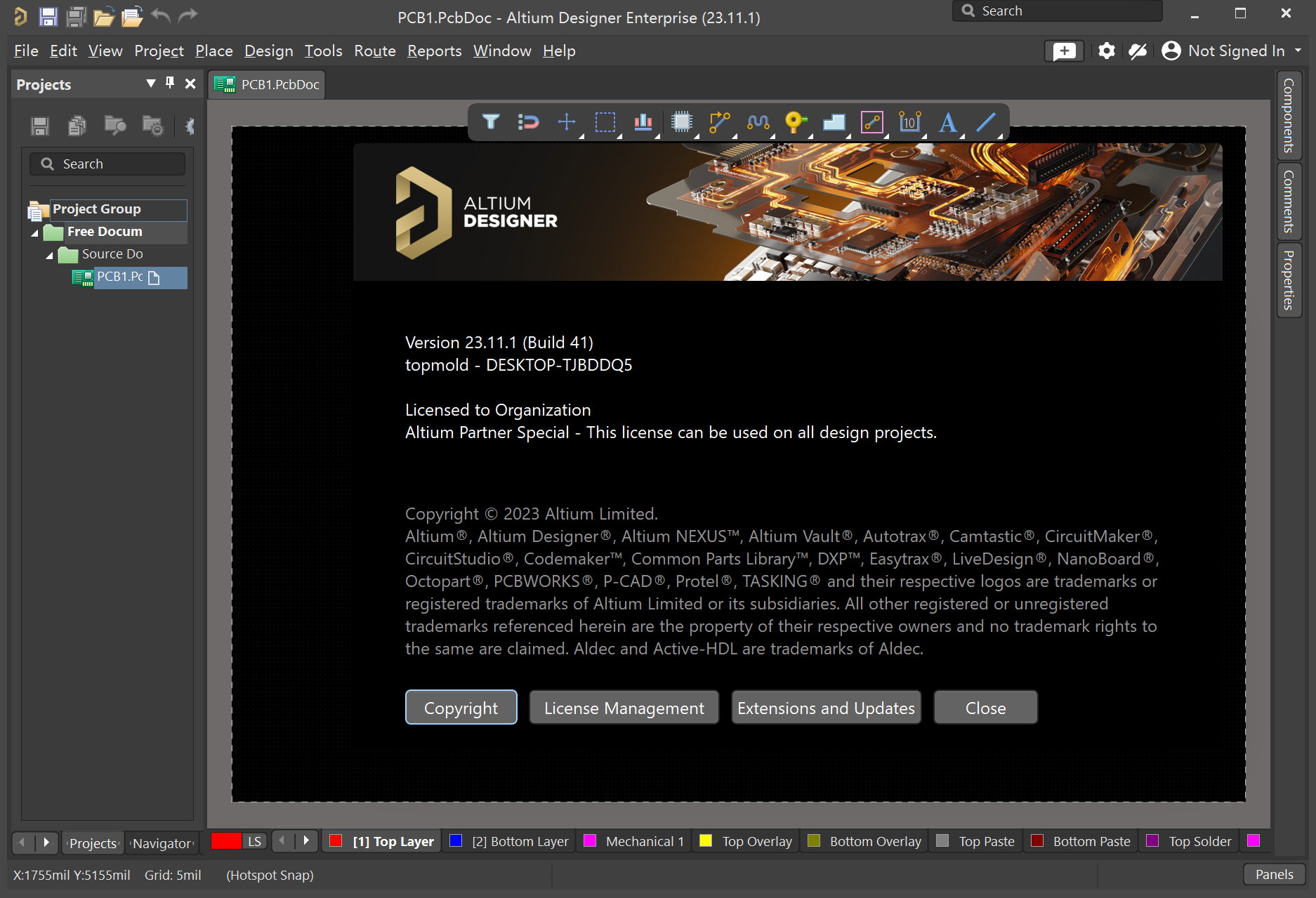1316x898 pixels.
Task: Click the Selection Filter funnel icon
Action: 491,122
